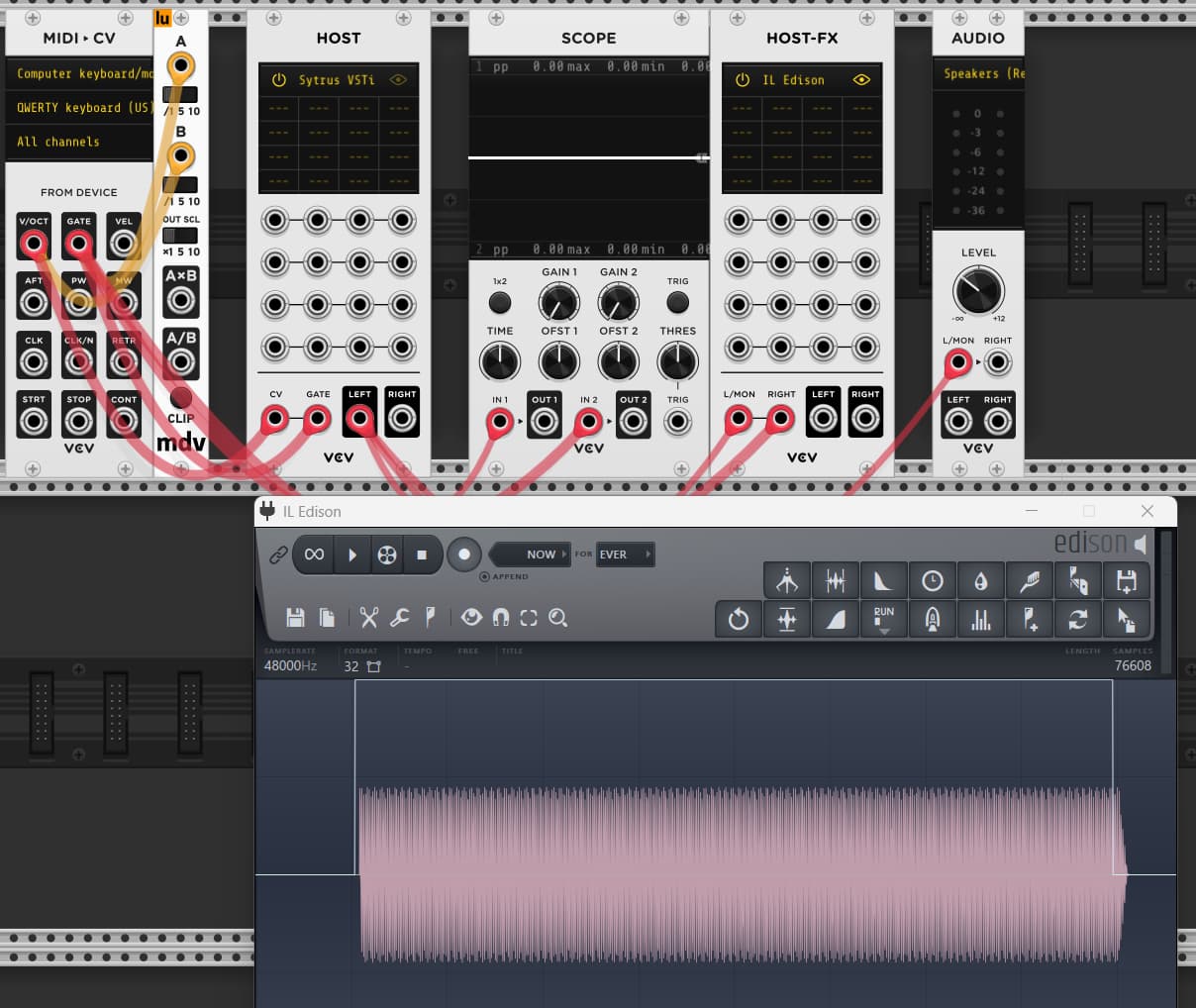1196x1008 pixels.
Task: Click the scissors edit tool icon
Action: tap(369, 618)
